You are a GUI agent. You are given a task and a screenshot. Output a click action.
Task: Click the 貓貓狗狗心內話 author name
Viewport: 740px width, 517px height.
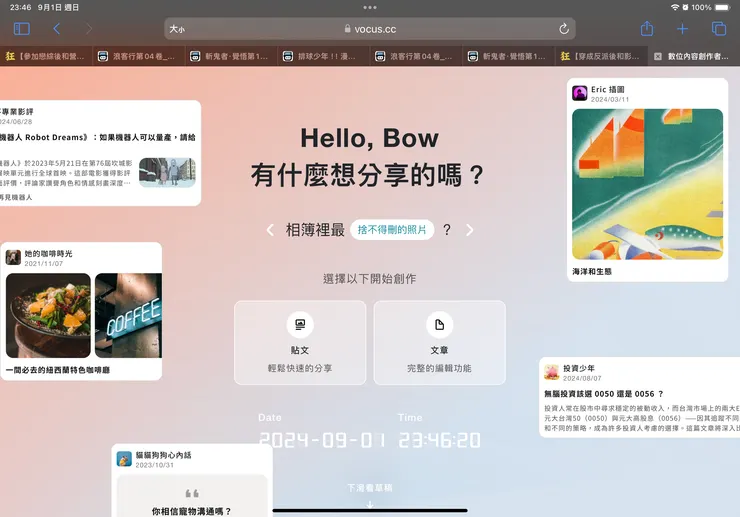163,455
